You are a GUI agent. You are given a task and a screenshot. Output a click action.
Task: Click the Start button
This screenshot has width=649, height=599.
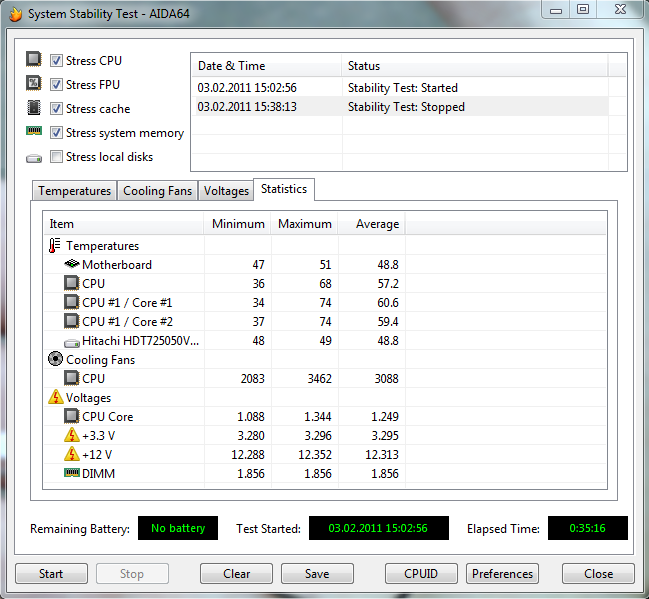click(51, 574)
